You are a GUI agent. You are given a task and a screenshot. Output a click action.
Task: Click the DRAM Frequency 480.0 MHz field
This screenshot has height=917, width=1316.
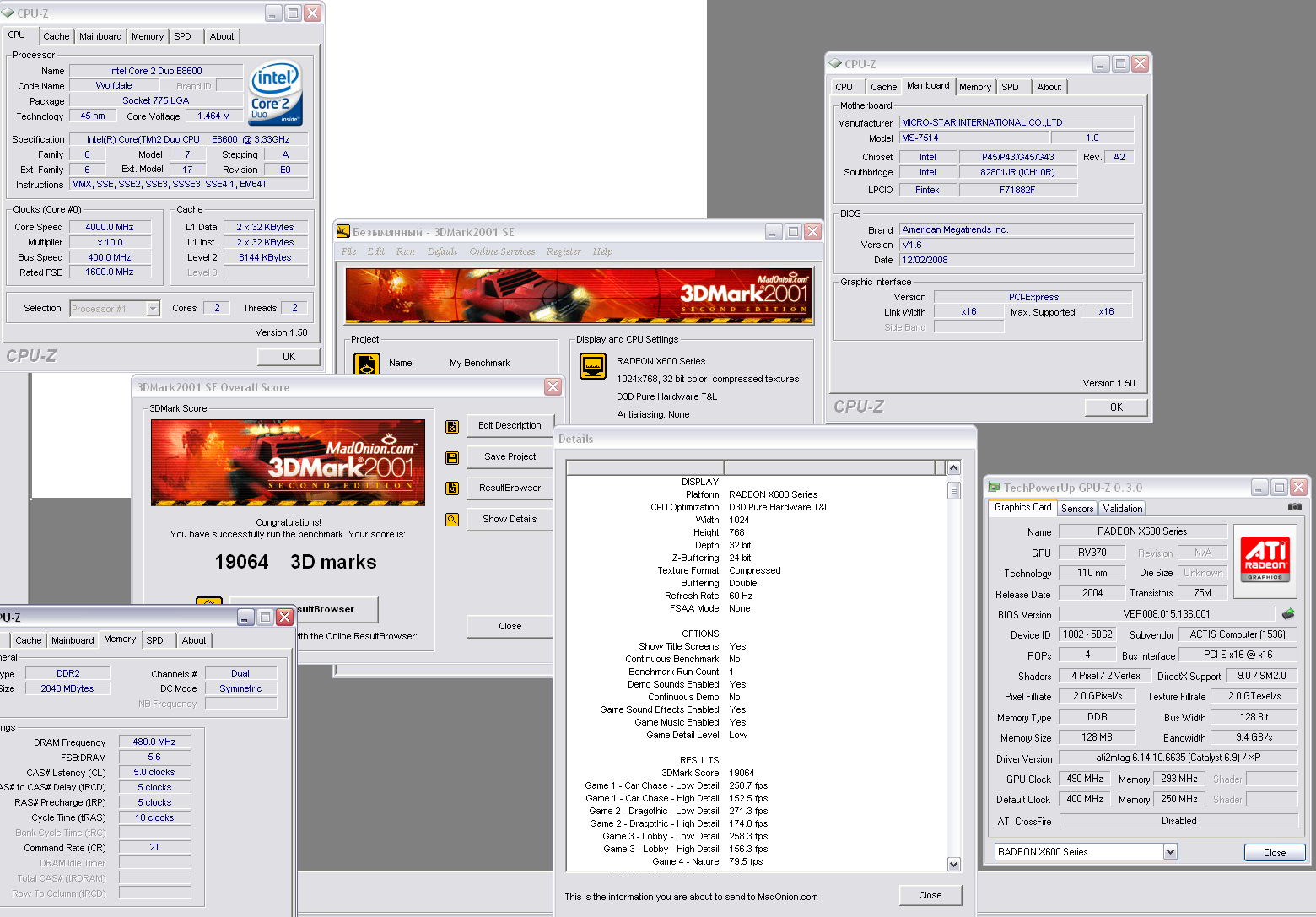154,742
